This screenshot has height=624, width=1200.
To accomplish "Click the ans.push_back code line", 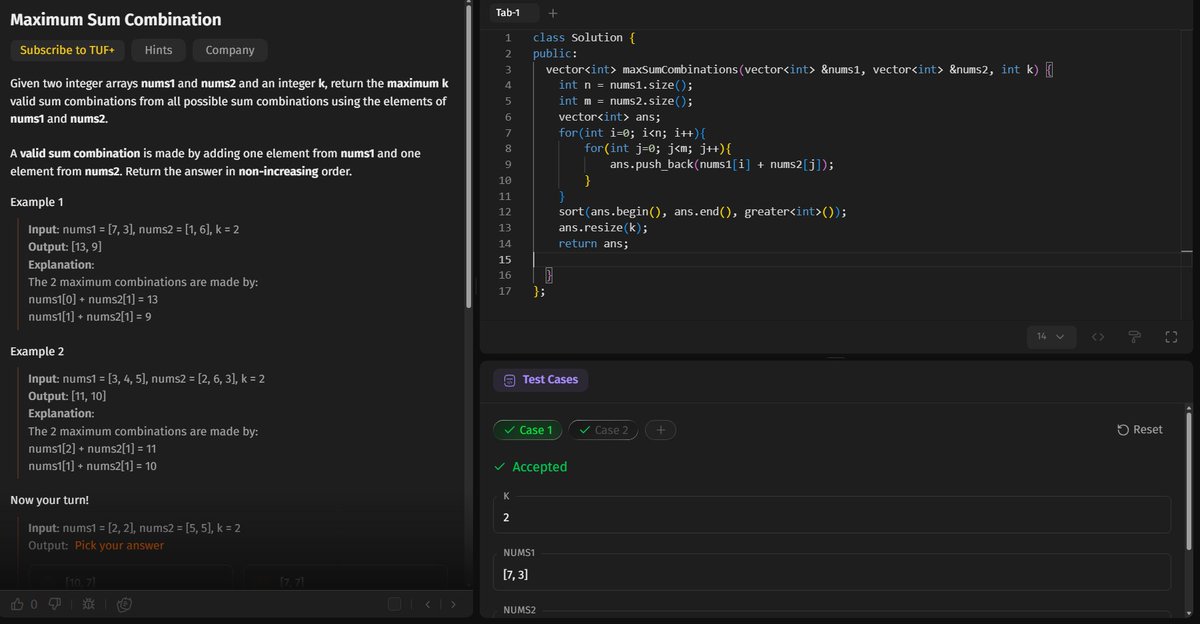I will (722, 164).
